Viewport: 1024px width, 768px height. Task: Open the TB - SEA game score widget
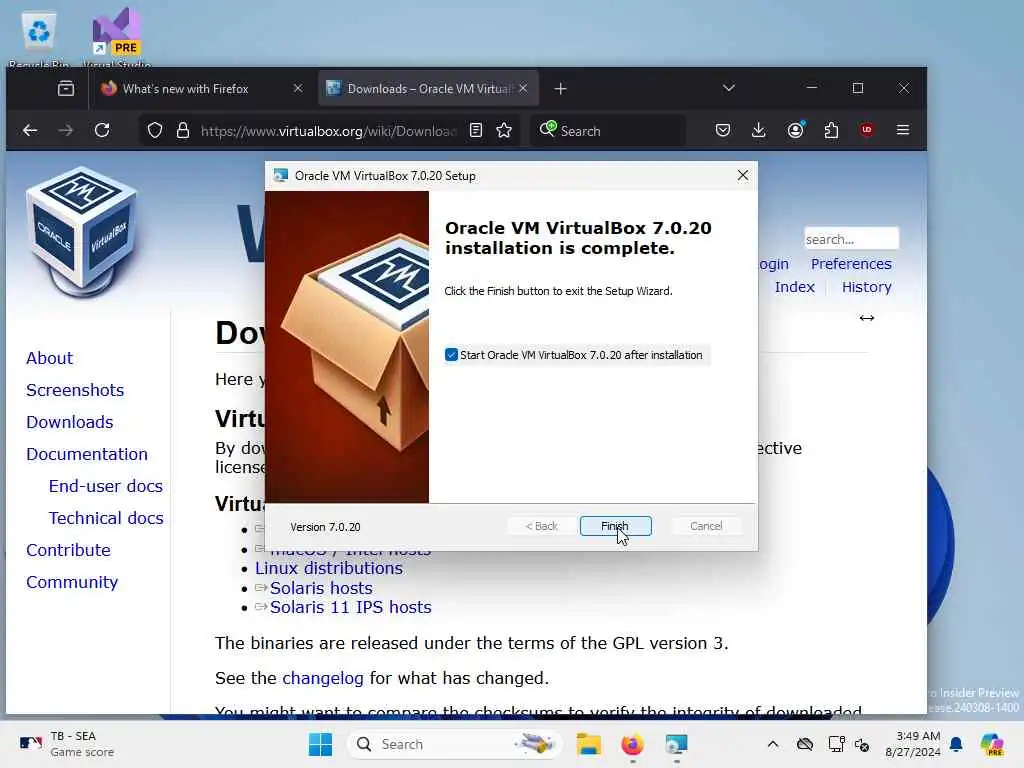[x=65, y=744]
